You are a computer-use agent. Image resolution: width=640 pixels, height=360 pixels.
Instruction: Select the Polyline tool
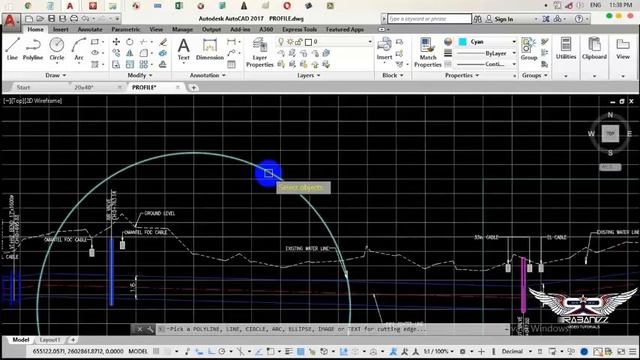(33, 49)
